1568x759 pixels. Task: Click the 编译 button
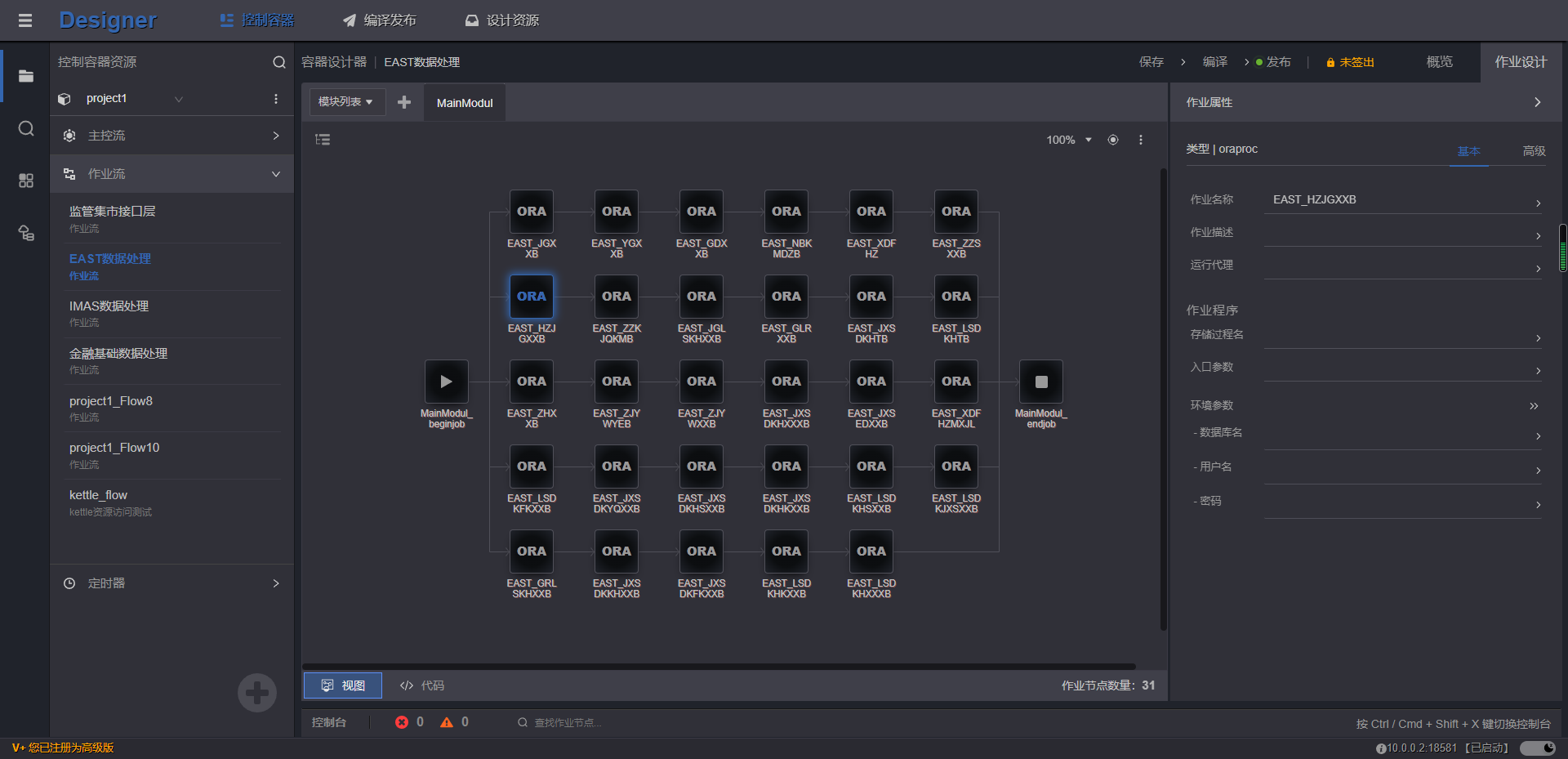pos(1215,62)
